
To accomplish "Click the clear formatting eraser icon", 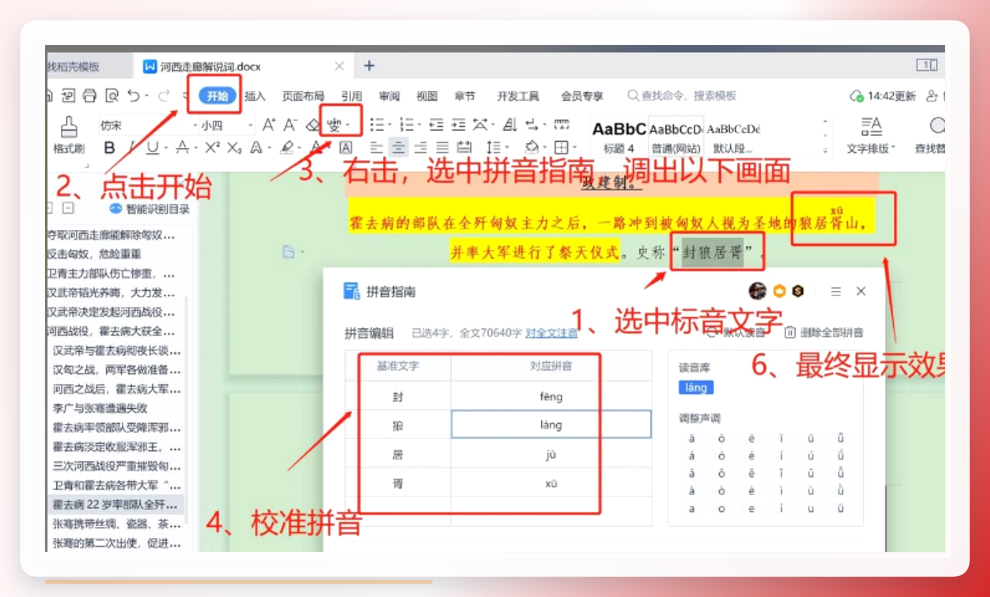I will click(x=313, y=125).
